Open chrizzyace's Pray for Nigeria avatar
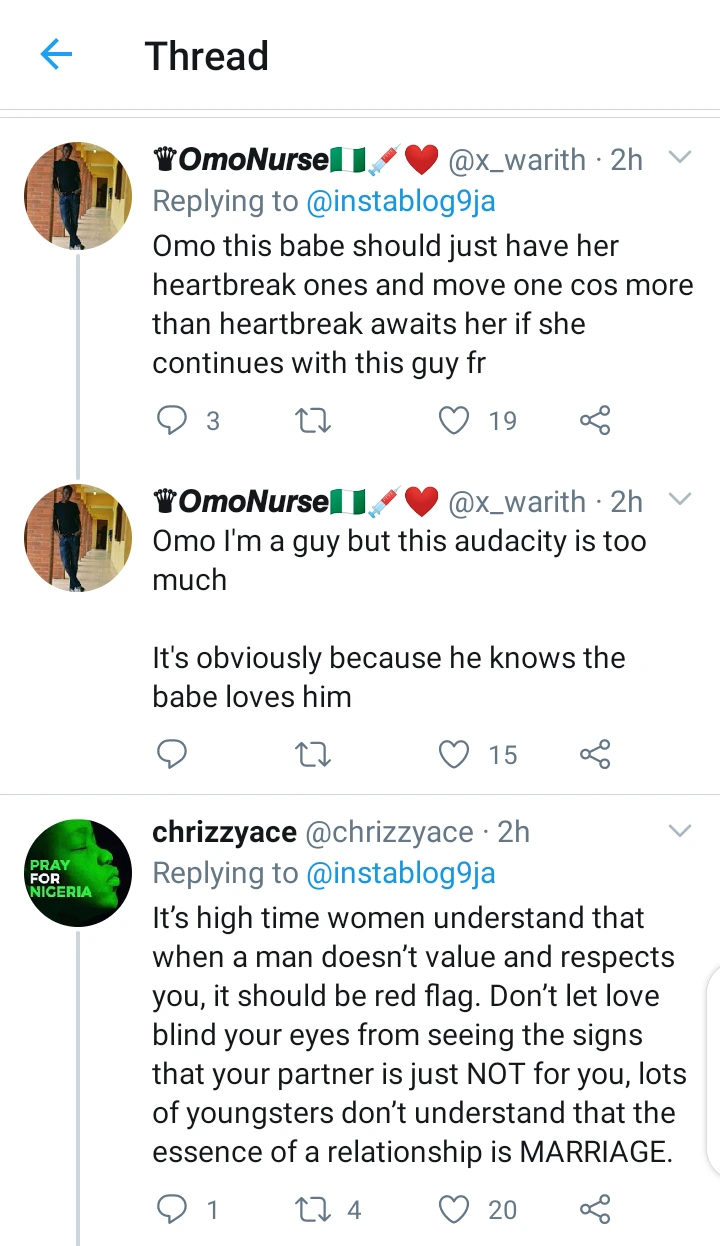Viewport: 720px width, 1246px height. click(x=78, y=873)
